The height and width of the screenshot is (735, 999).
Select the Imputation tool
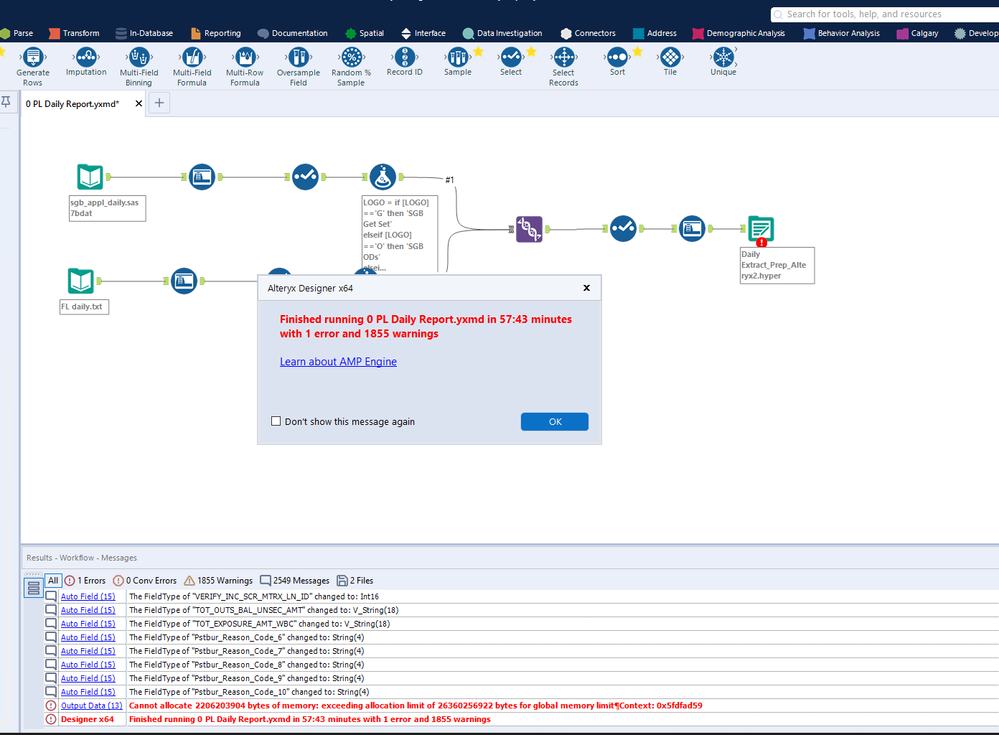coord(86,62)
